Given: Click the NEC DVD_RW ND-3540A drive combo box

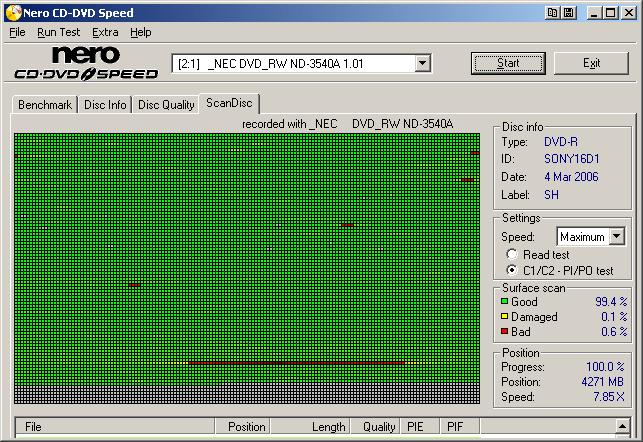Looking at the screenshot, I should [301, 64].
